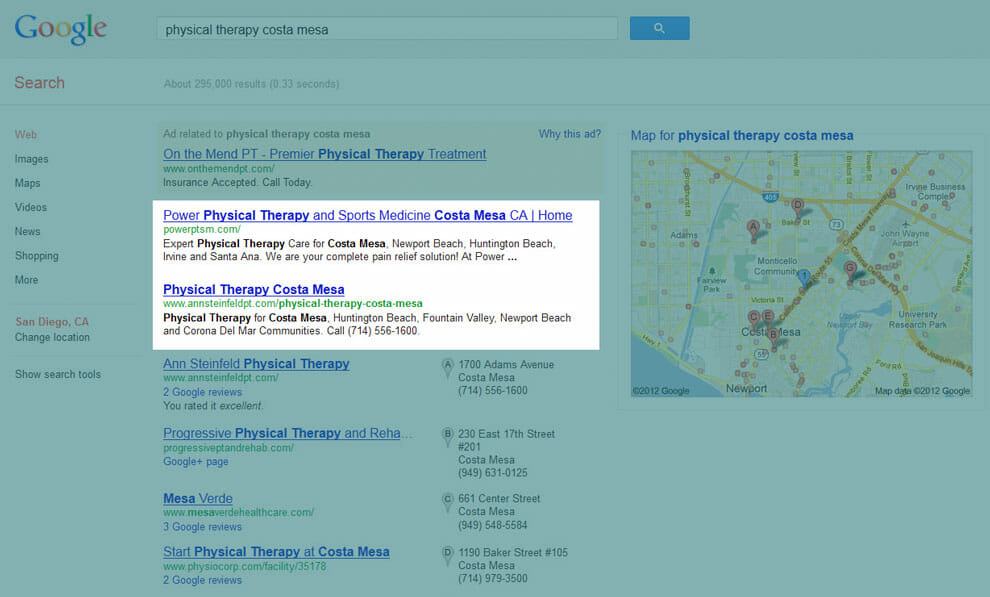Click the www.onthemendpt.com URL
This screenshot has width=990, height=597.
(218, 168)
